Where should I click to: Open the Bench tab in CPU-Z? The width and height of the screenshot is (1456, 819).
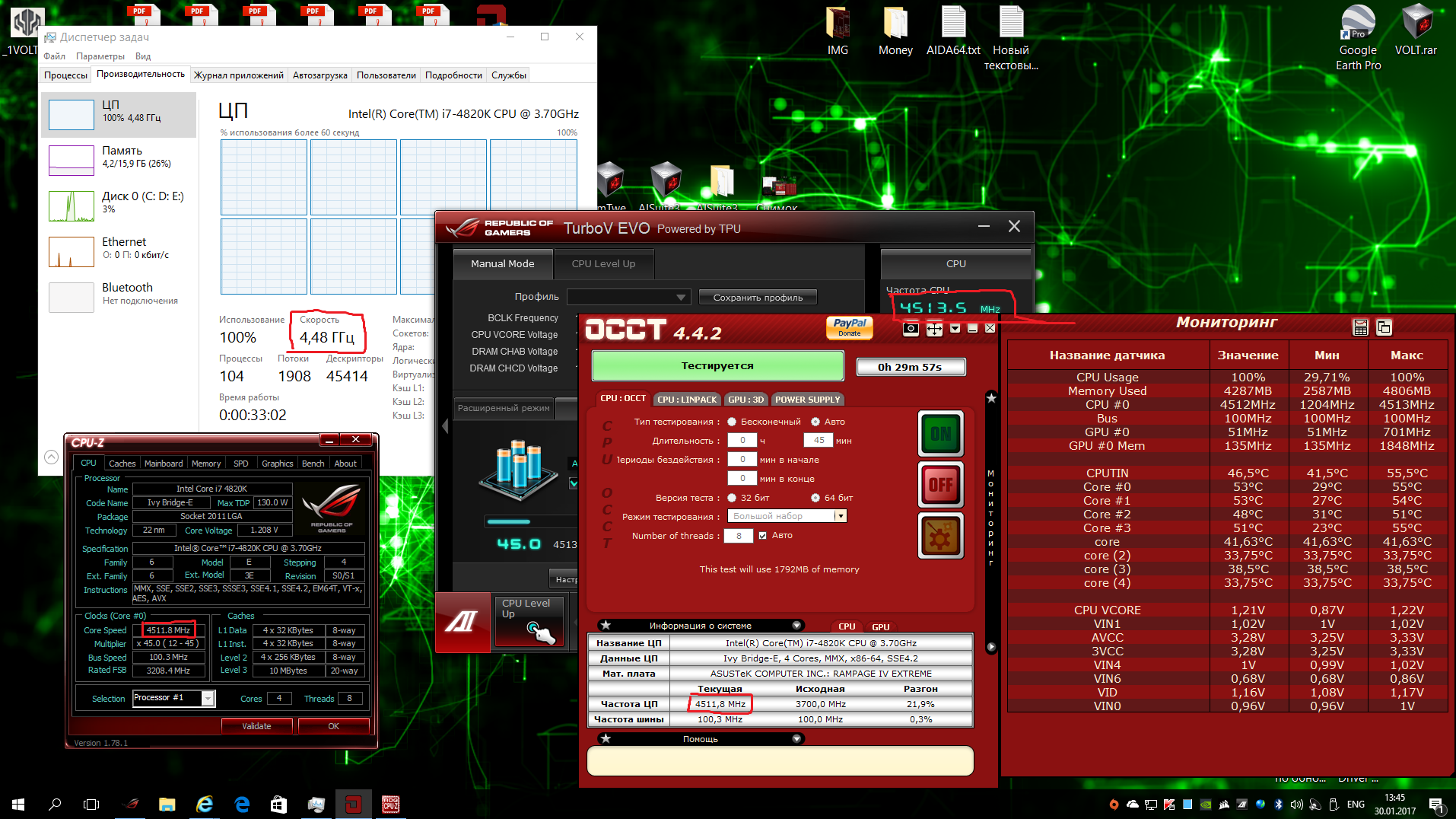(313, 464)
